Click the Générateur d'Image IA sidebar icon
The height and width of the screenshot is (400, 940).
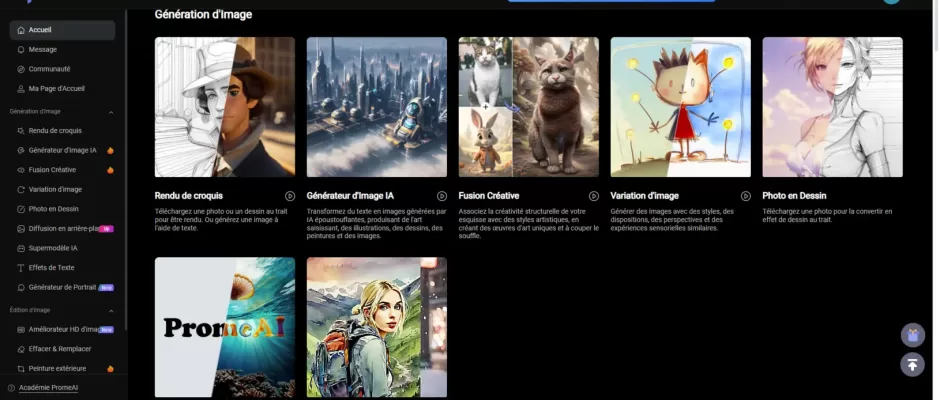click(21, 151)
